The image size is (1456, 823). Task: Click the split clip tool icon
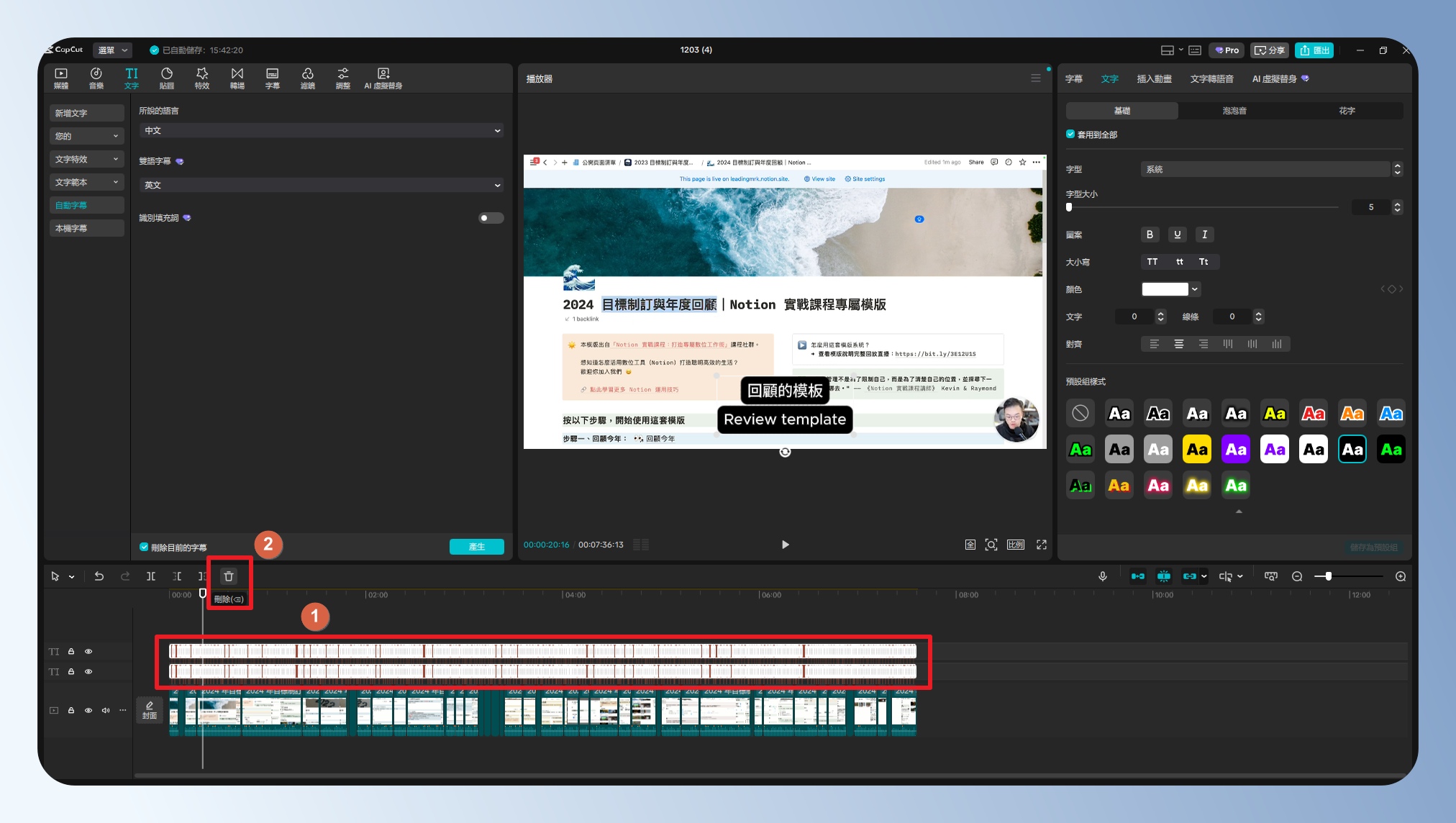(x=151, y=576)
